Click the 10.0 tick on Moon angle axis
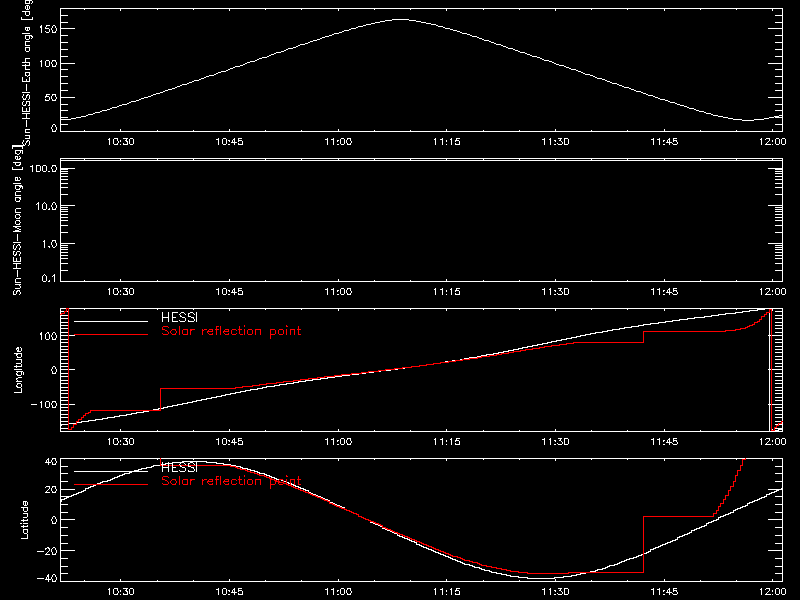The image size is (800, 600). pyautogui.click(x=46, y=206)
